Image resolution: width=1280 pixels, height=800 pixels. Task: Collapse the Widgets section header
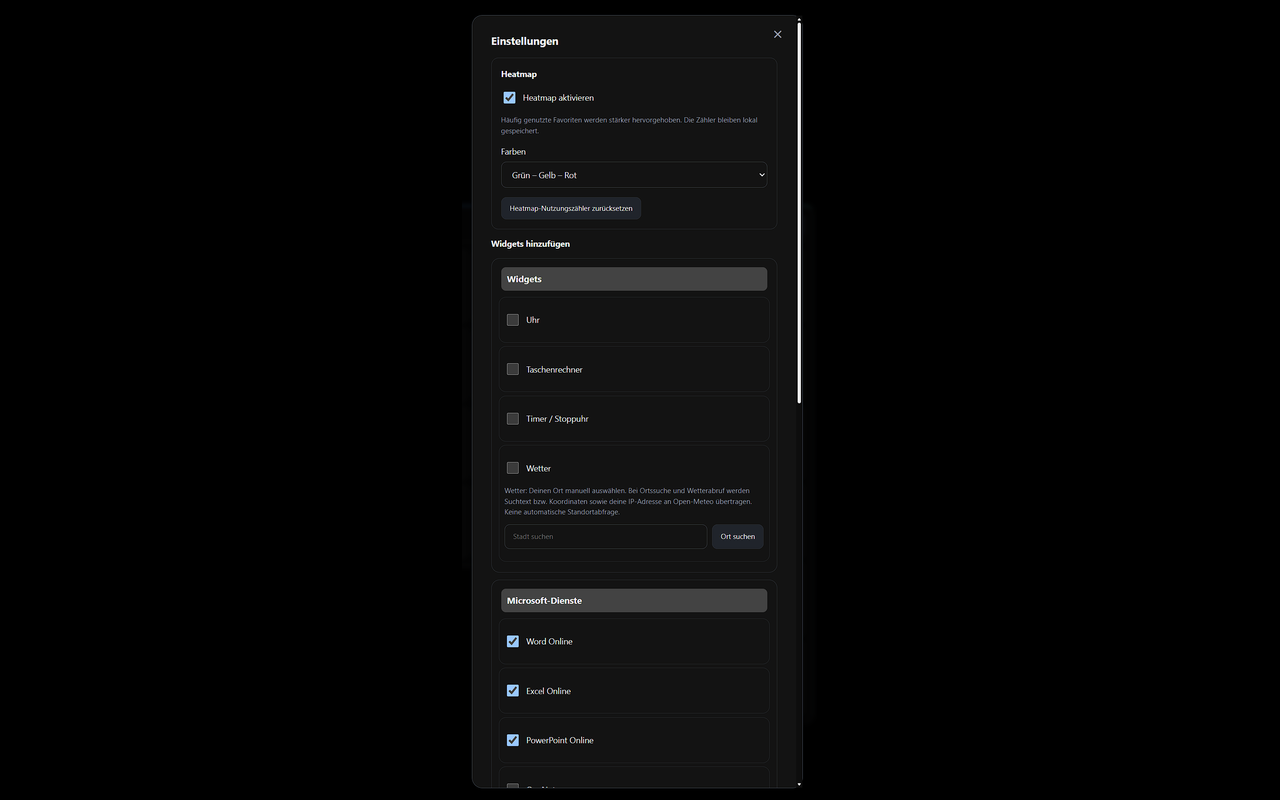634,279
